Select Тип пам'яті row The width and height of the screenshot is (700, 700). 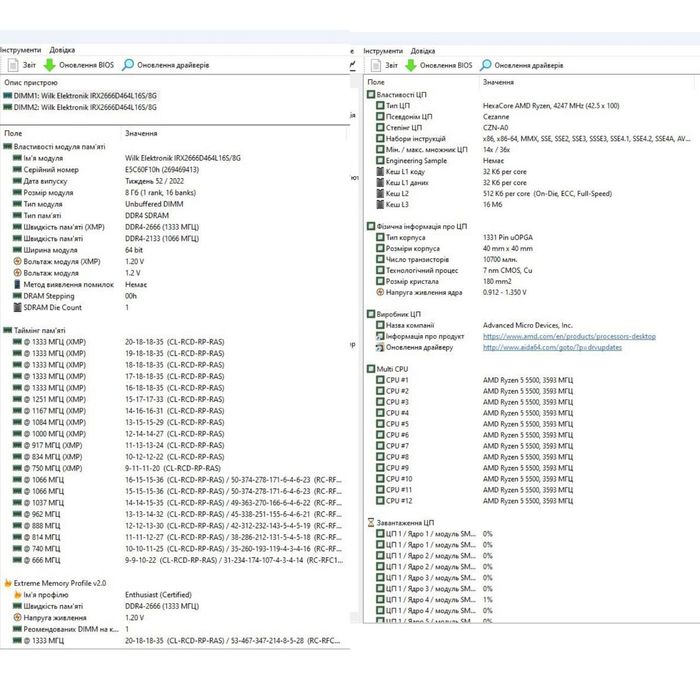click(x=174, y=215)
